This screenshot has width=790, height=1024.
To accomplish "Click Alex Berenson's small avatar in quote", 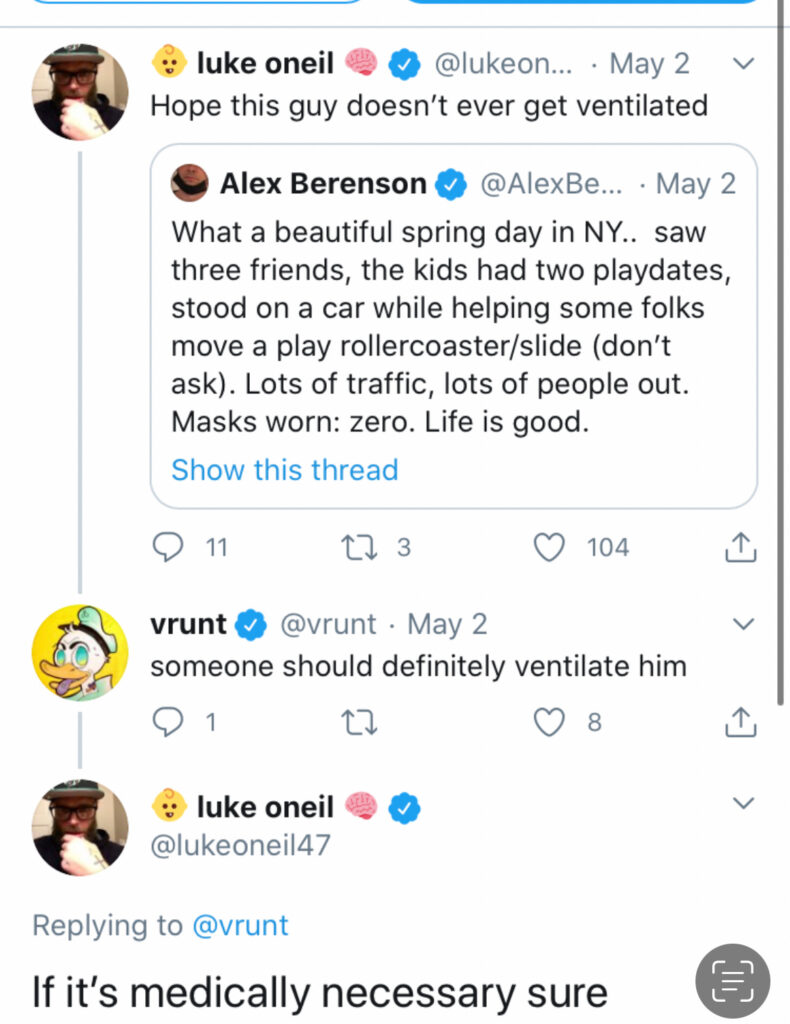I will (x=189, y=184).
